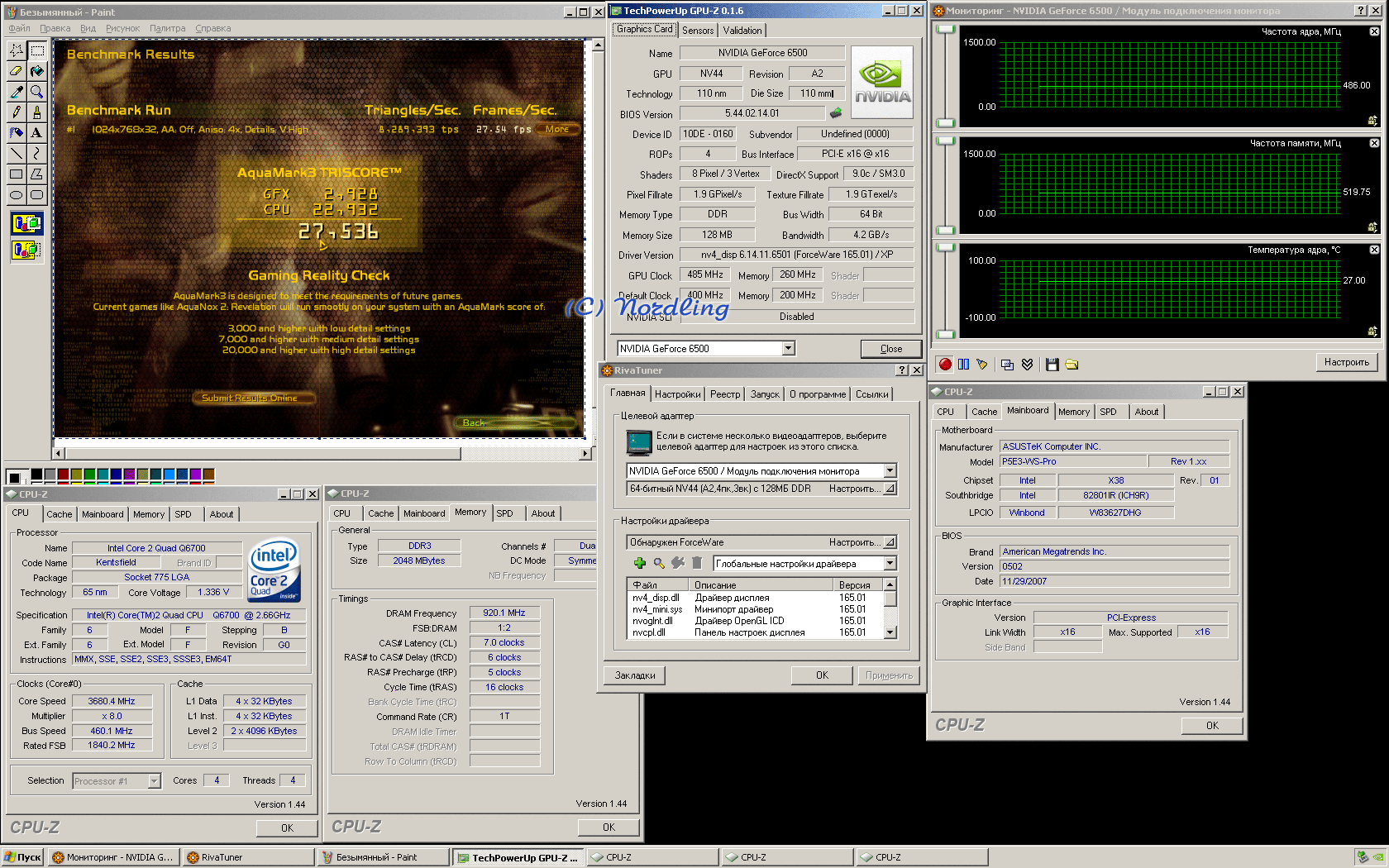Click the Закладки button in RivaTuner

pos(635,675)
